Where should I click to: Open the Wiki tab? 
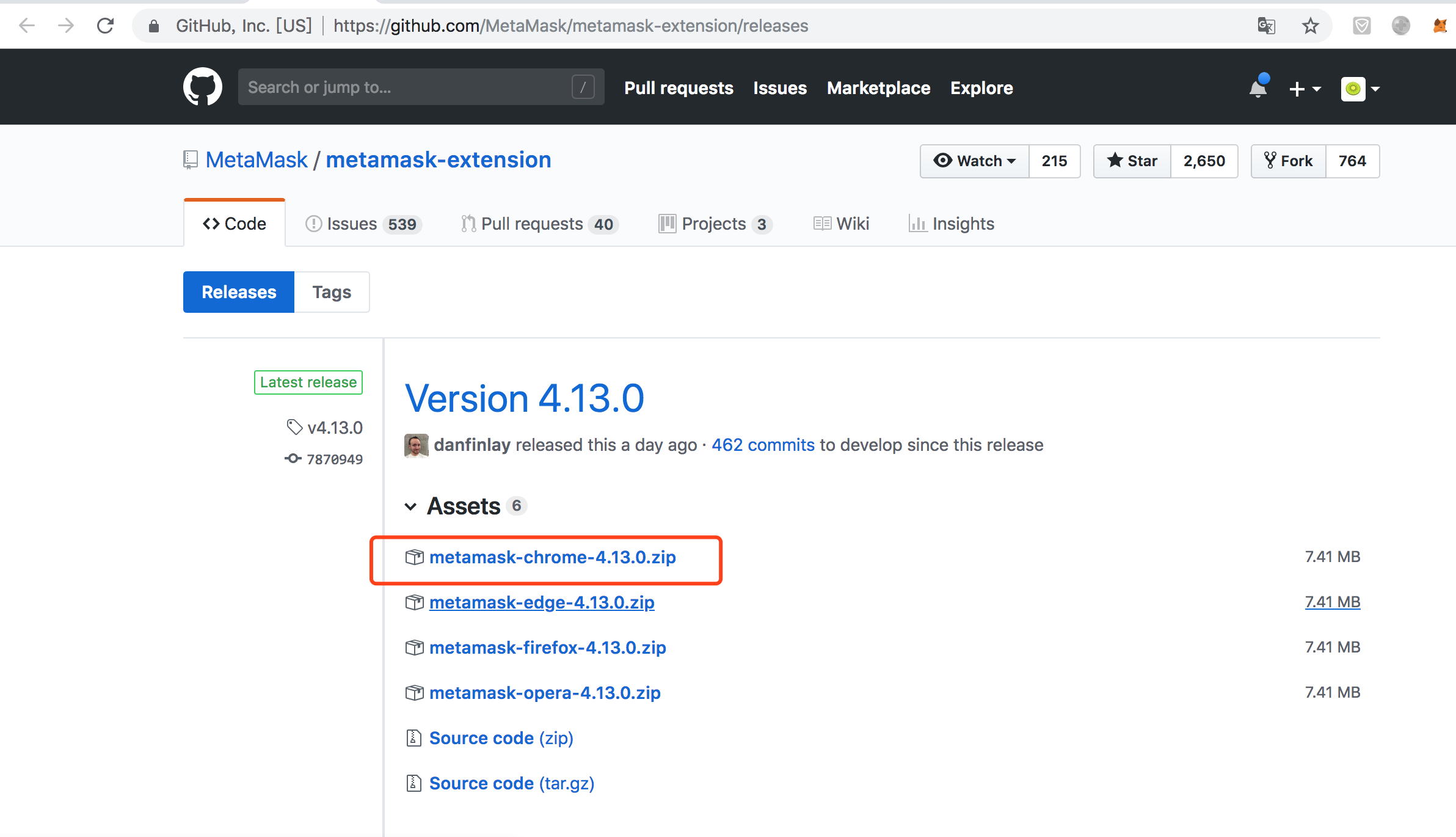841,224
